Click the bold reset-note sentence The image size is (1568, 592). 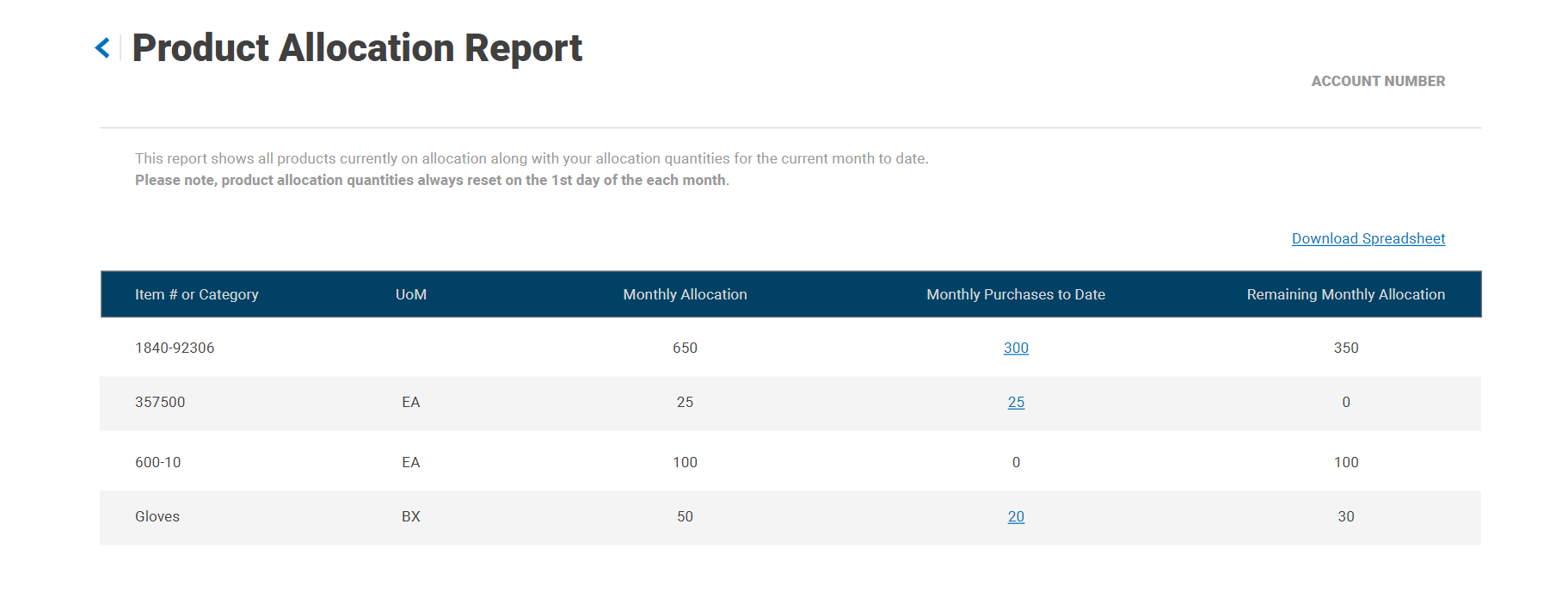point(432,180)
